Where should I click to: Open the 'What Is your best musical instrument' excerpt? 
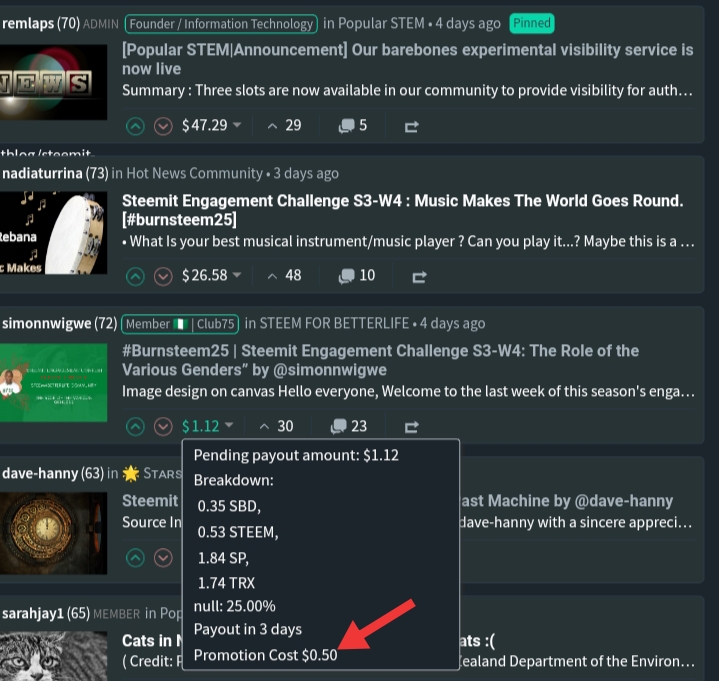[408, 241]
